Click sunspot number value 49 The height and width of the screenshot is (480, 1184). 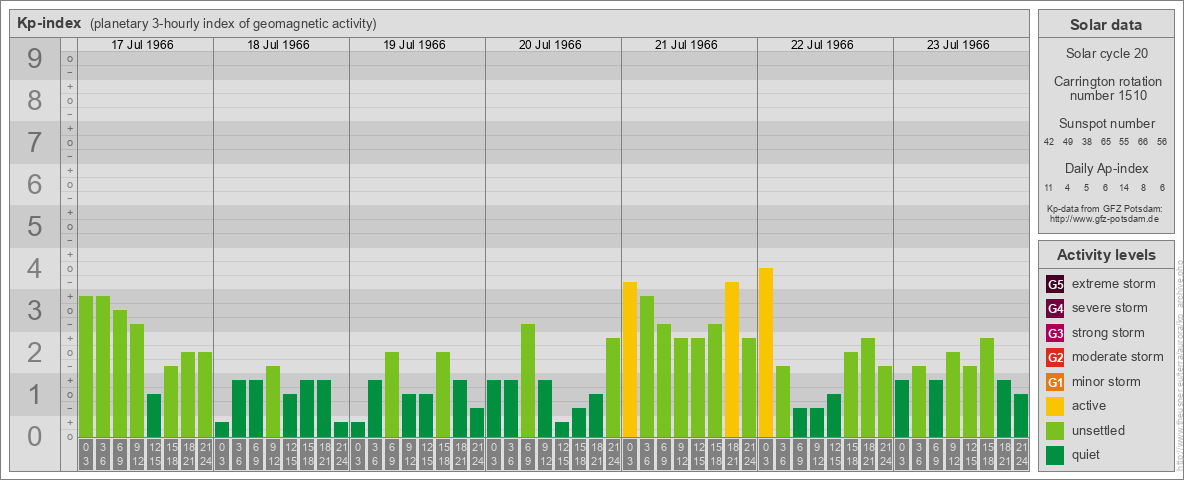(1068, 141)
